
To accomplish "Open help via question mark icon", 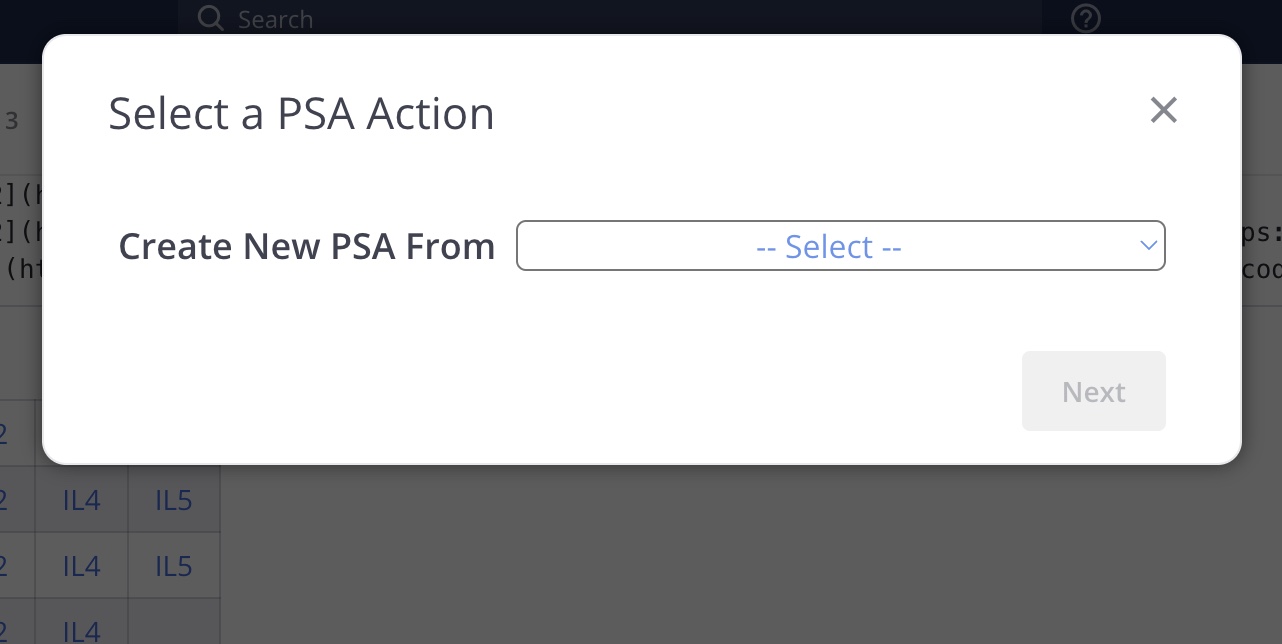I will click(x=1085, y=18).
